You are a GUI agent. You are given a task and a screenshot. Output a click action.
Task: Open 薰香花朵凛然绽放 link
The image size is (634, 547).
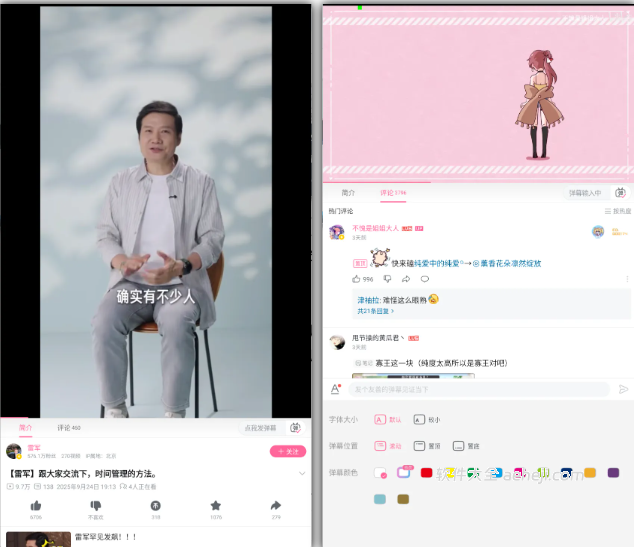[507, 263]
